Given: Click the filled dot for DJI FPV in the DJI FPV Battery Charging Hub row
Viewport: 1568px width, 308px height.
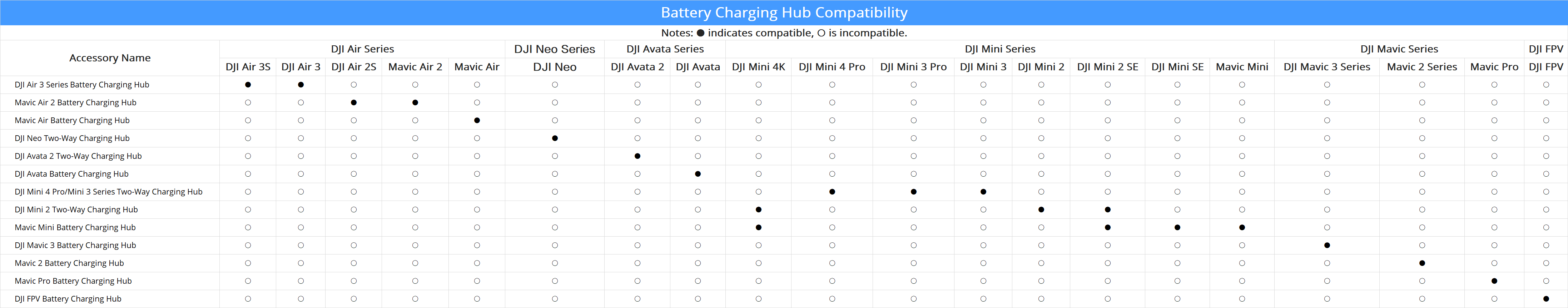Looking at the screenshot, I should click(x=1546, y=299).
